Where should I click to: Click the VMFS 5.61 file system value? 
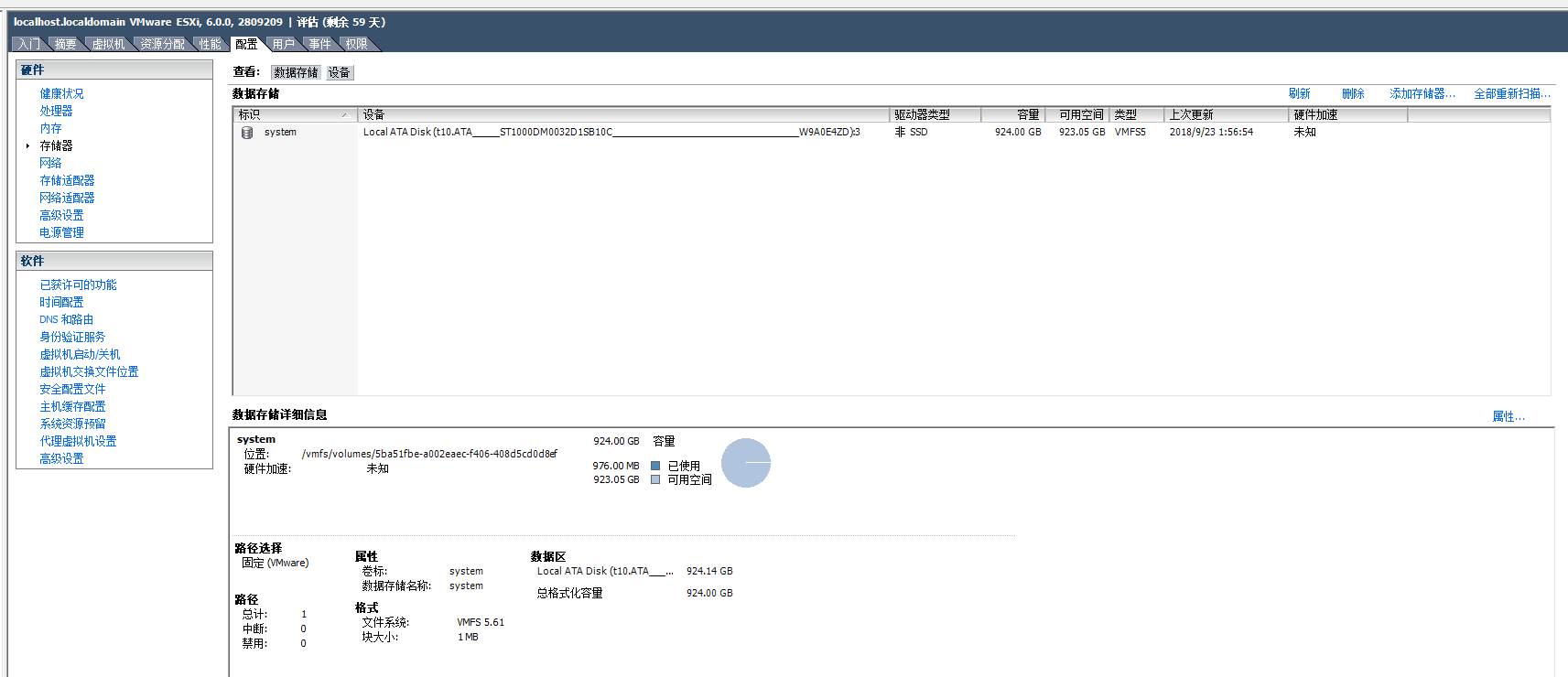pos(481,622)
